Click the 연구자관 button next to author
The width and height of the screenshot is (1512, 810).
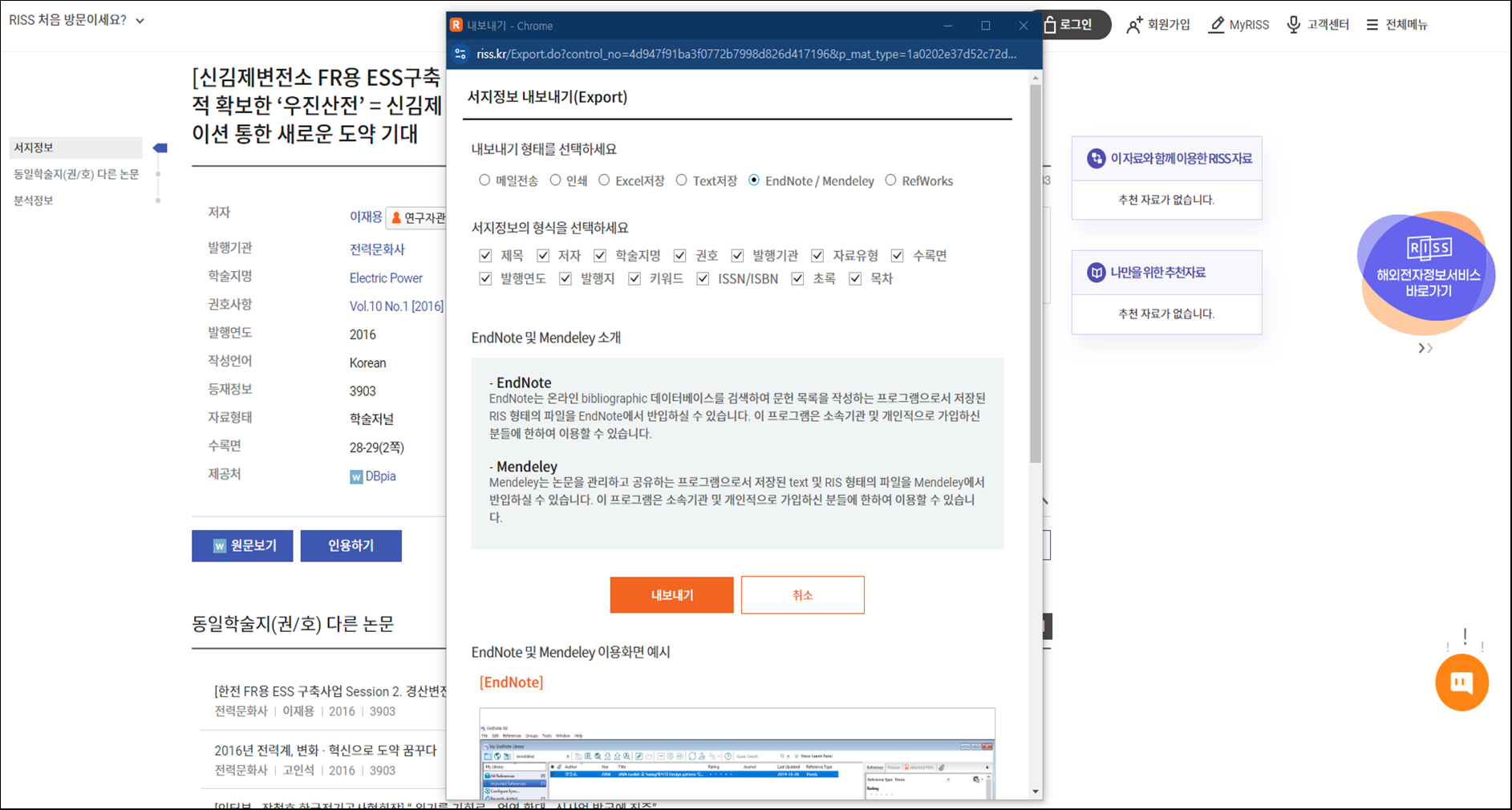click(x=416, y=218)
